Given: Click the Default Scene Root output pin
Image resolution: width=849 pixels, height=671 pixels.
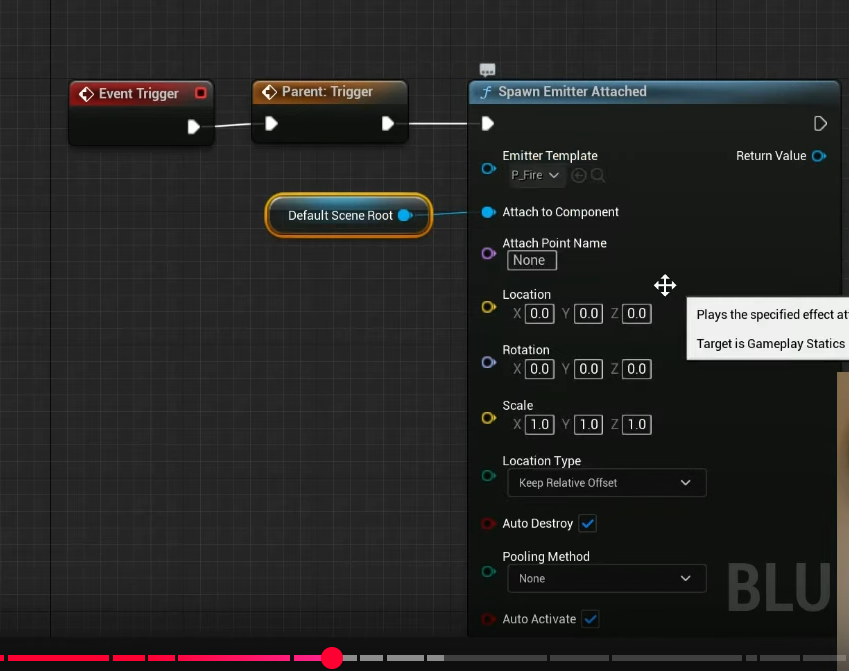Looking at the screenshot, I should 404,215.
